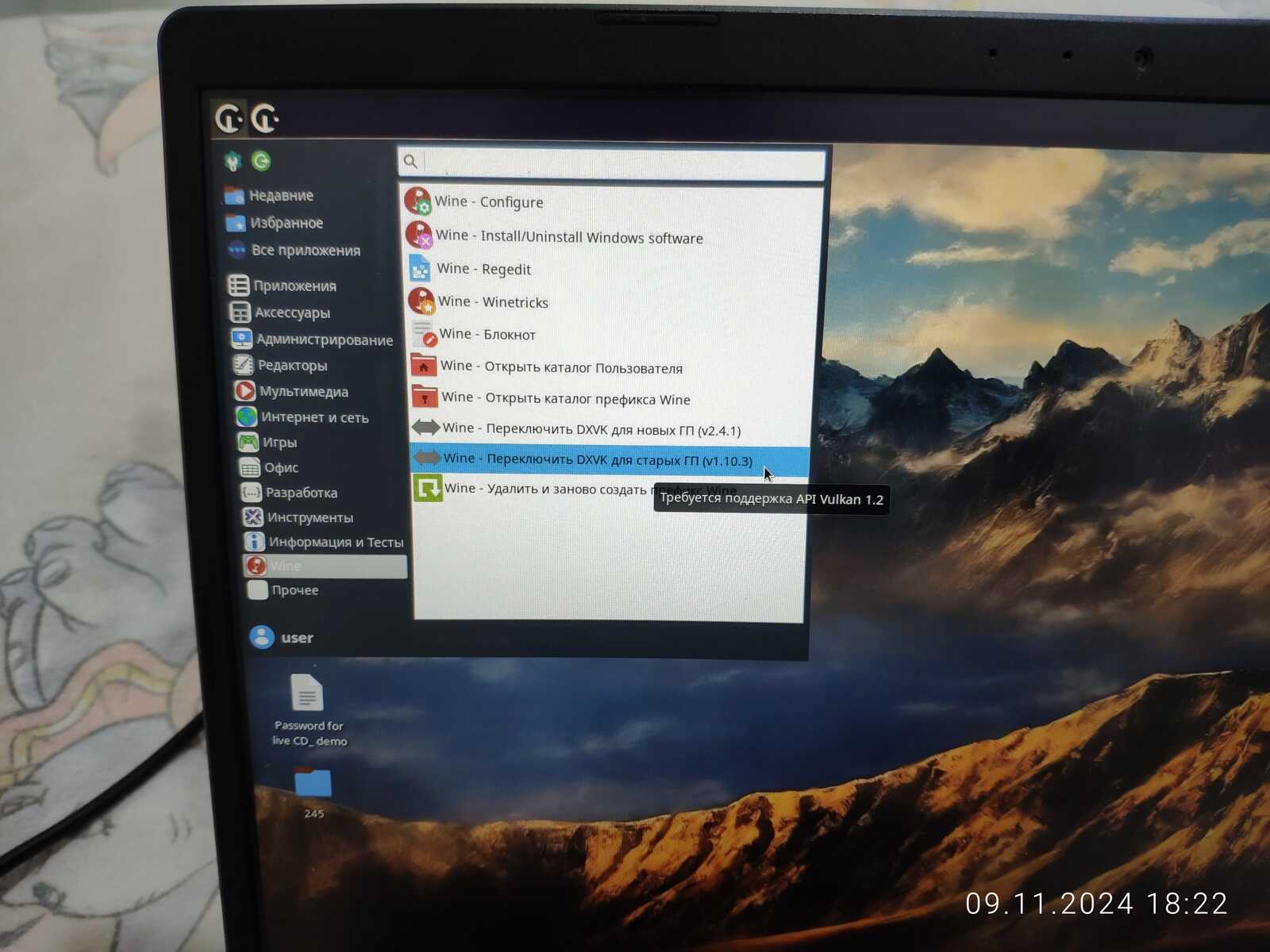Click the Открыть каталог Пользователя folder icon
Viewport: 1270px width, 952px height.
424,365
